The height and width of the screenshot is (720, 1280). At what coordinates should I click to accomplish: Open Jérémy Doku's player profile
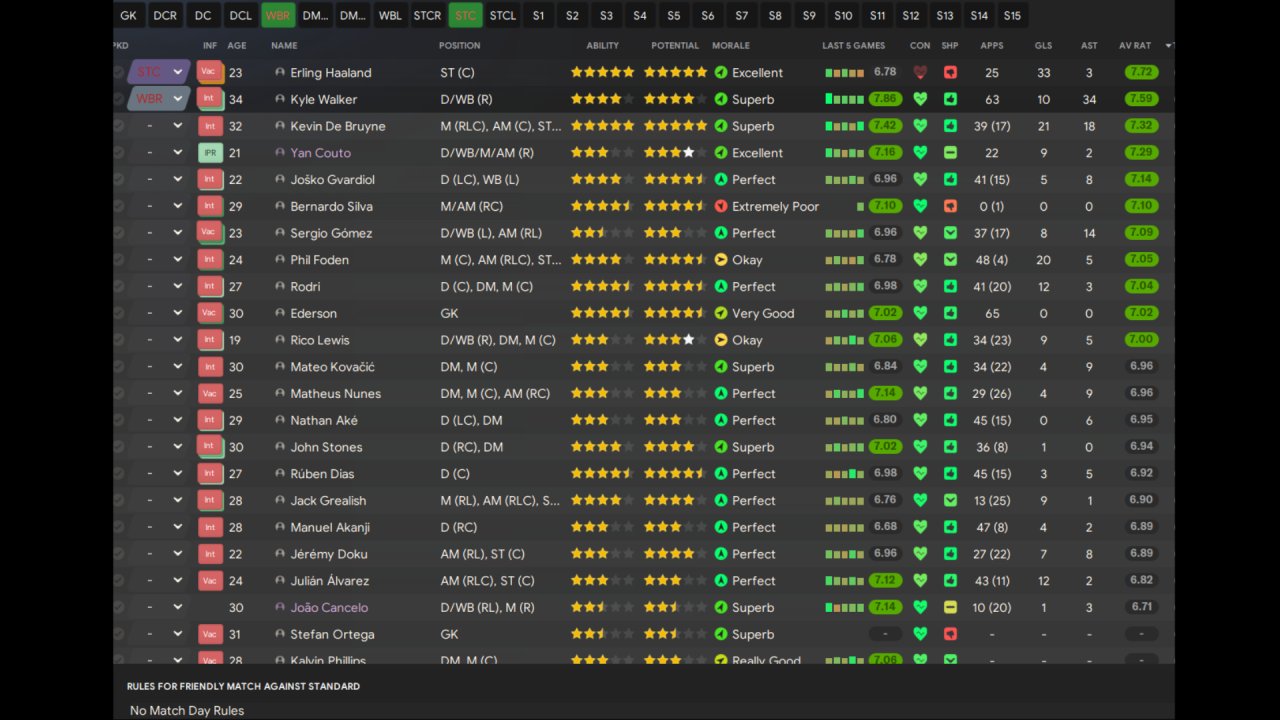(329, 554)
